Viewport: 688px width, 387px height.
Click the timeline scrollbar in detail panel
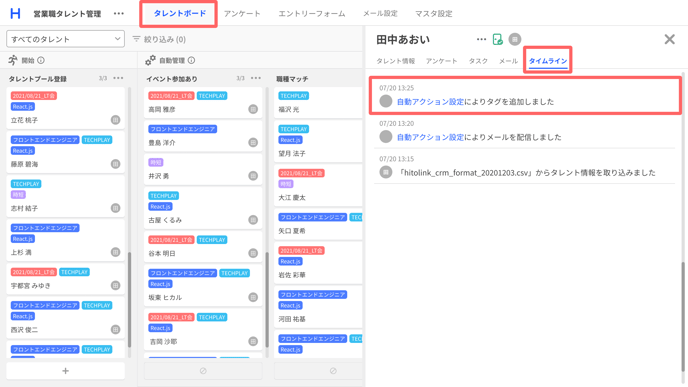pos(683,317)
